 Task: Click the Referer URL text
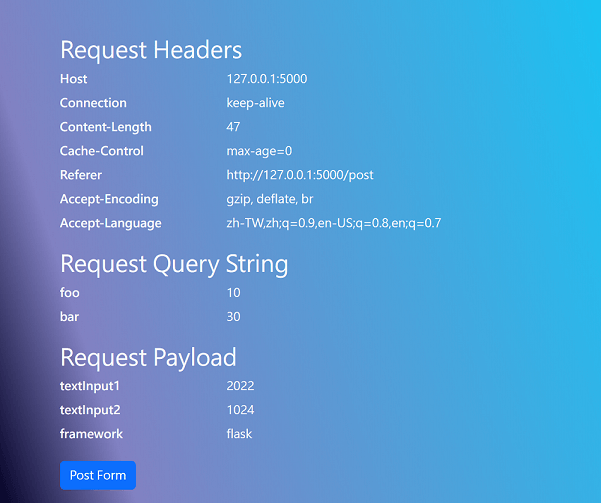point(299,175)
